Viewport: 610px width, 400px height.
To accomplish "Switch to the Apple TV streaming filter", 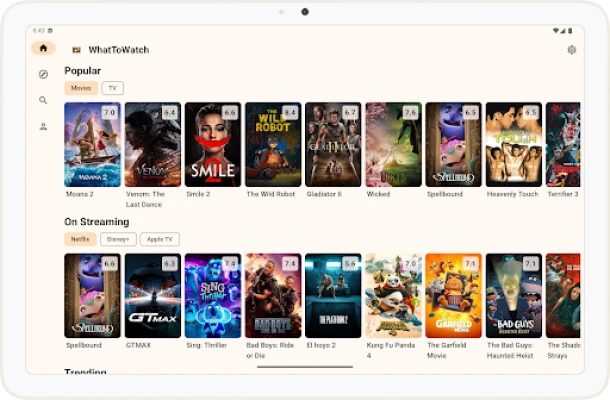I will pyautogui.click(x=159, y=239).
